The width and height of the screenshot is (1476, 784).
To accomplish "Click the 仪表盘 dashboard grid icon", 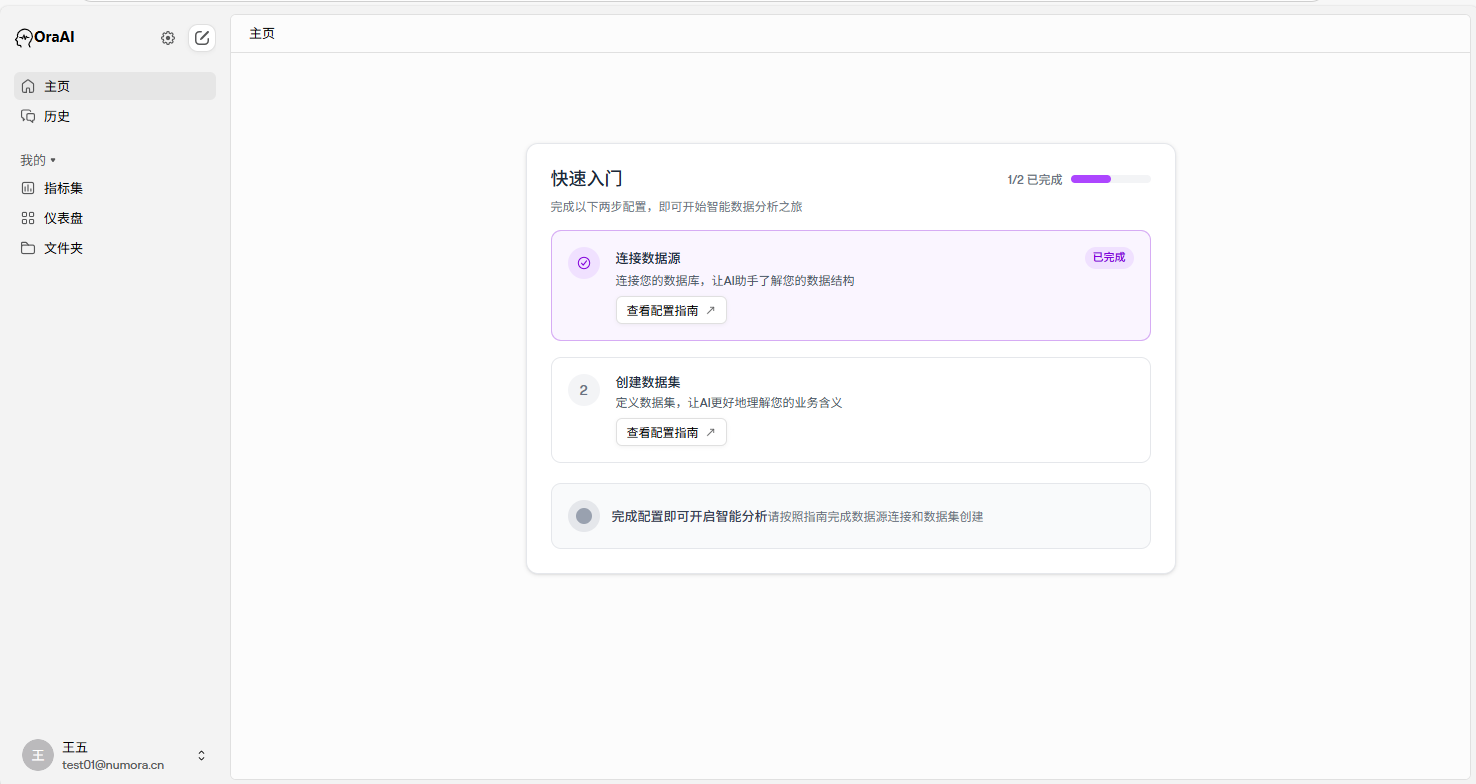I will 27,217.
